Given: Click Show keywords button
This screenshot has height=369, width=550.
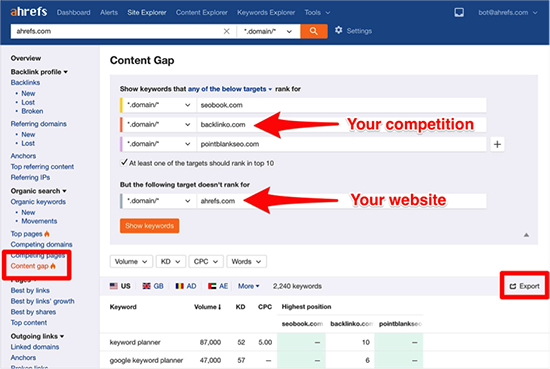Looking at the screenshot, I should [149, 226].
